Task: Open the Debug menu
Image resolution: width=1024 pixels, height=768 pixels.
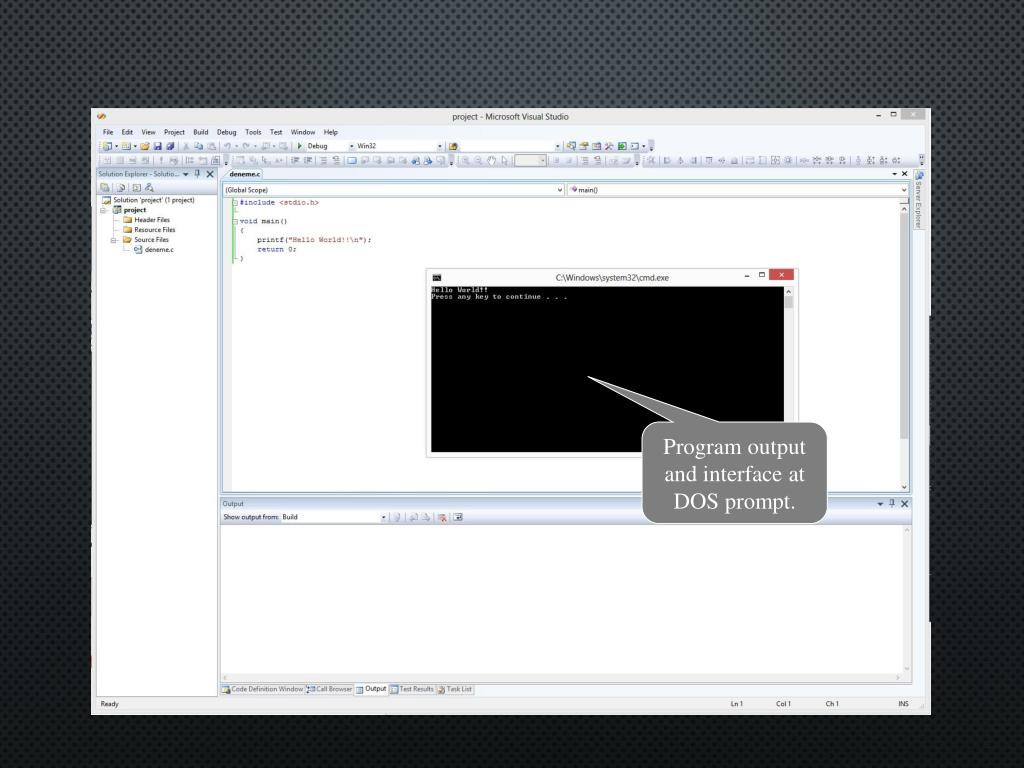Action: [x=227, y=132]
